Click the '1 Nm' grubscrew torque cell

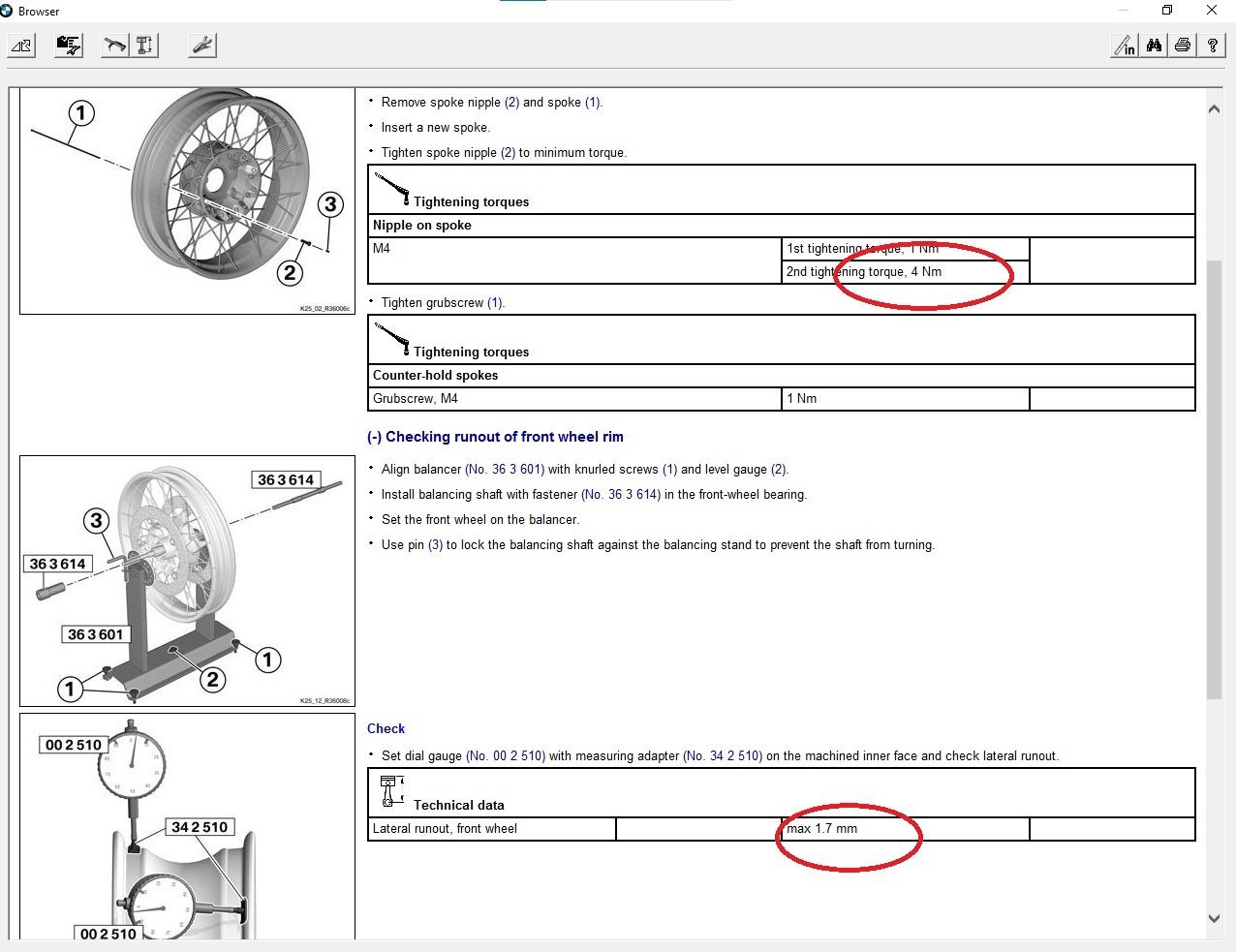[x=906, y=399]
